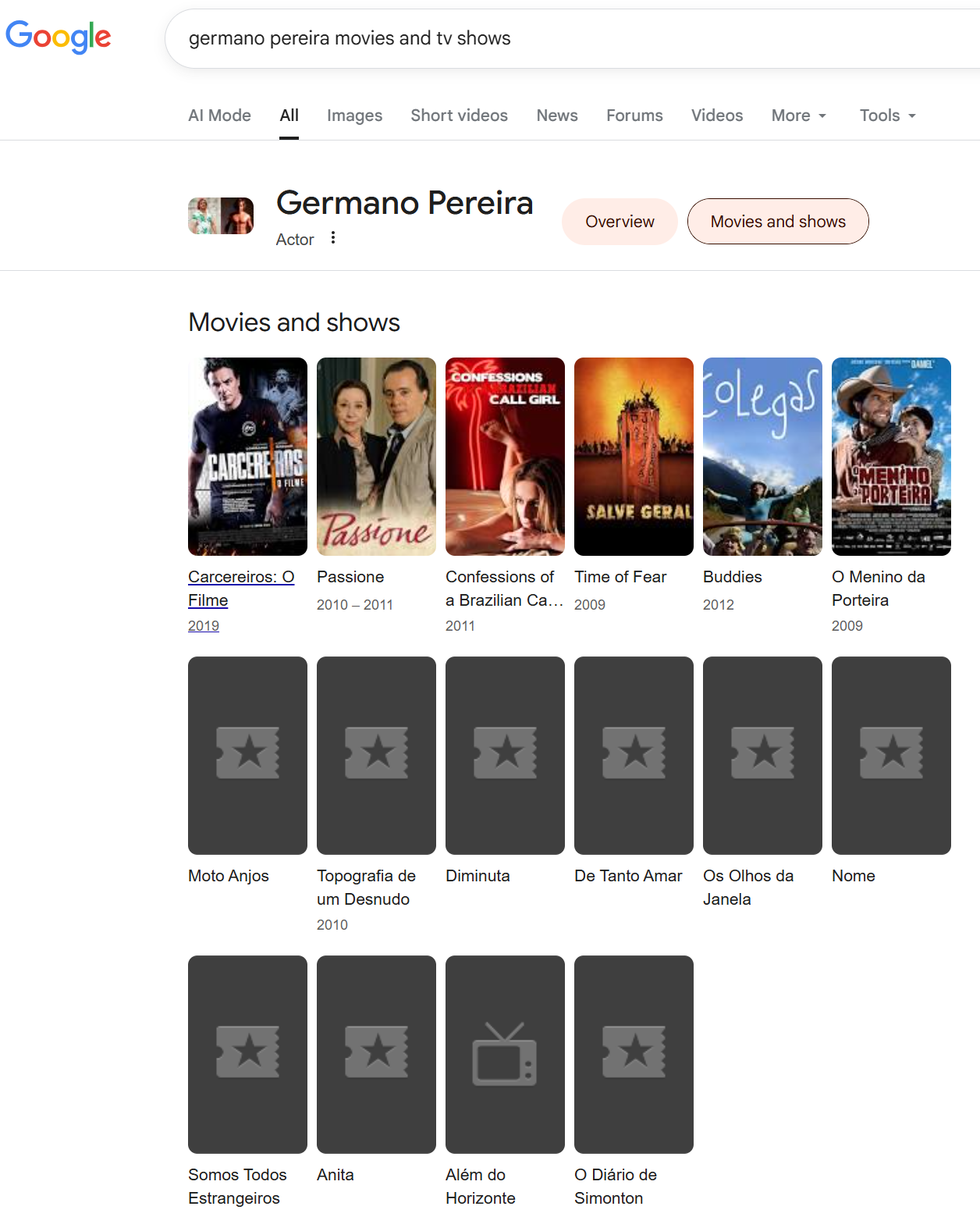Expand the More dropdown

tap(799, 116)
